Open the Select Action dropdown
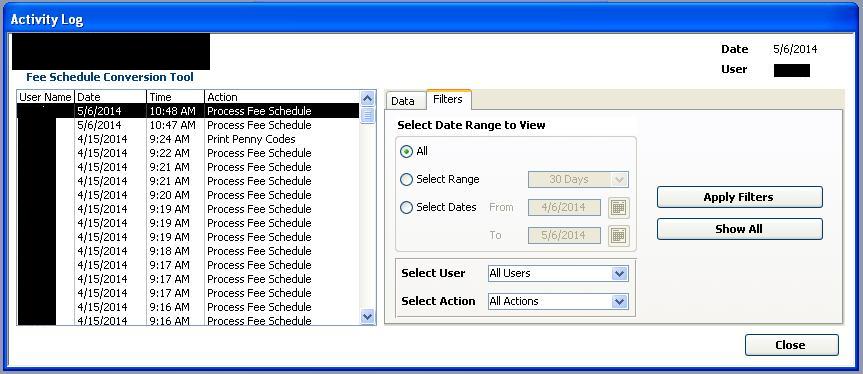The image size is (863, 374). 558,301
